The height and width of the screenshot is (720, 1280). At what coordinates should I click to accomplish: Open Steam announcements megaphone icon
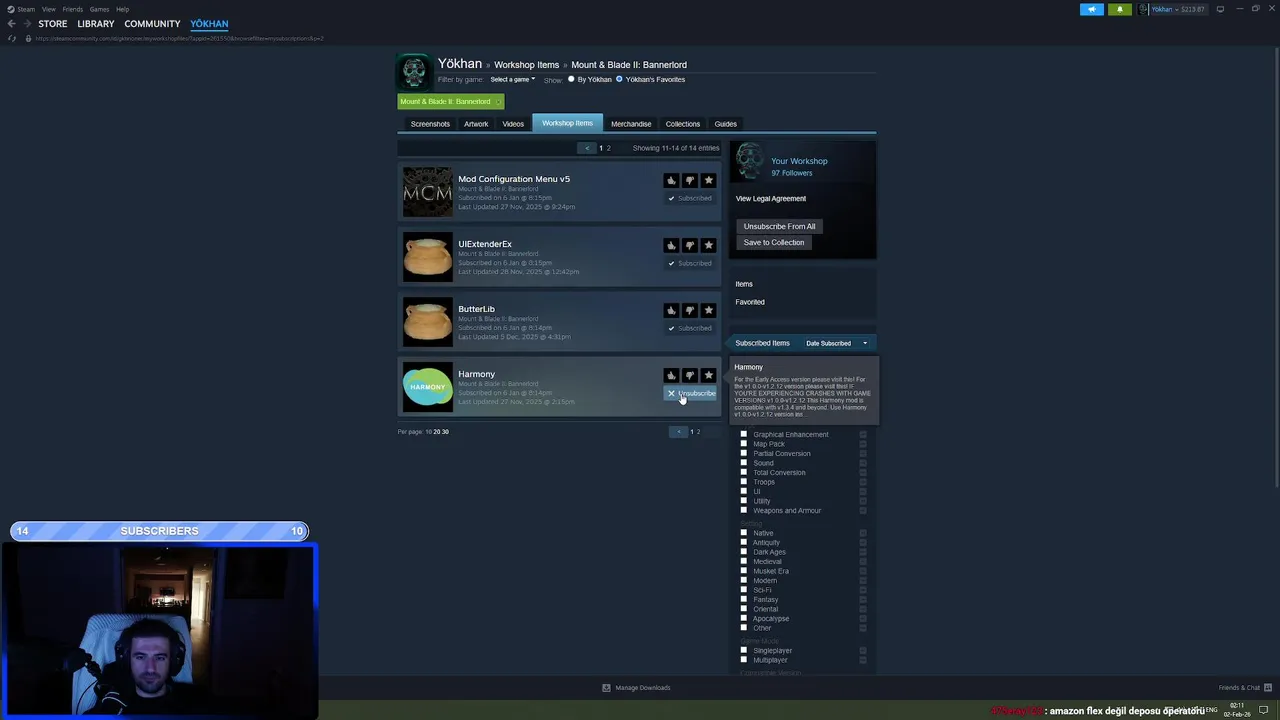point(1092,9)
